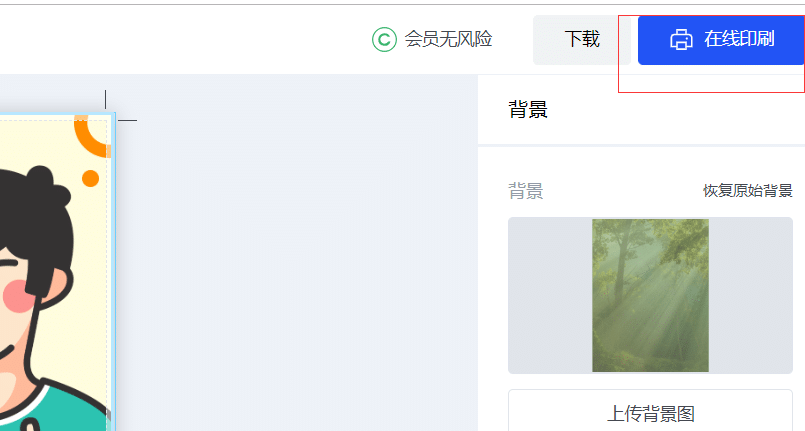Click gray area beside forest thumbnail
This screenshot has height=431, width=805.
(x=549, y=296)
